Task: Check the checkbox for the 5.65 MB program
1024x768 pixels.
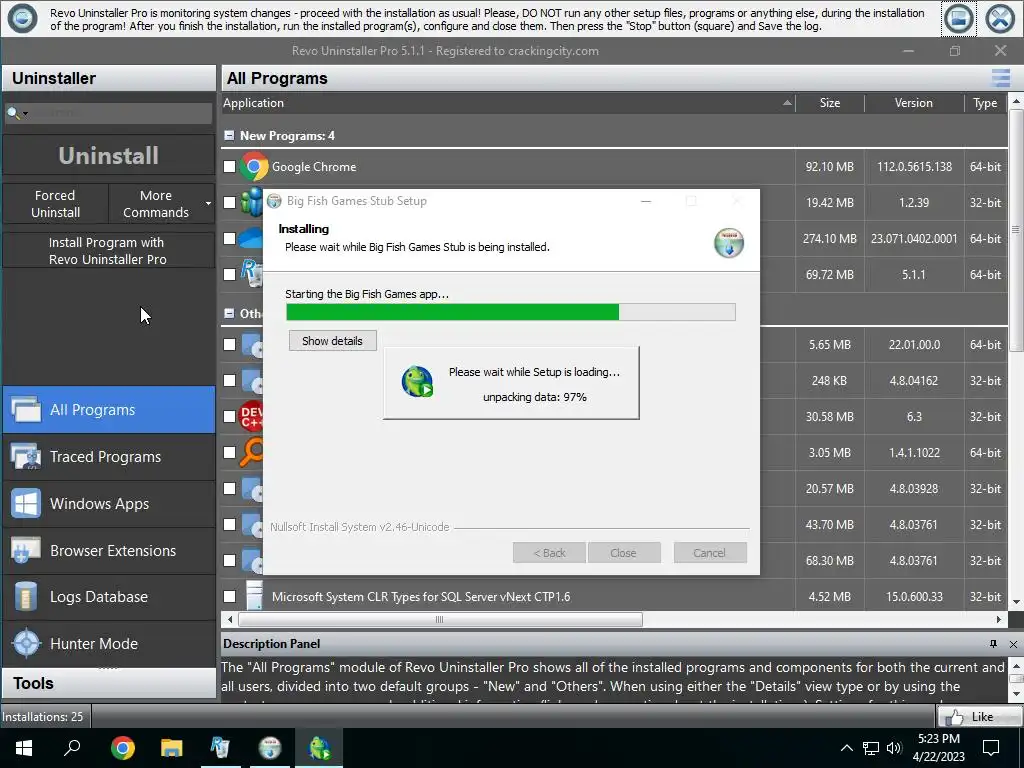Action: (x=229, y=344)
